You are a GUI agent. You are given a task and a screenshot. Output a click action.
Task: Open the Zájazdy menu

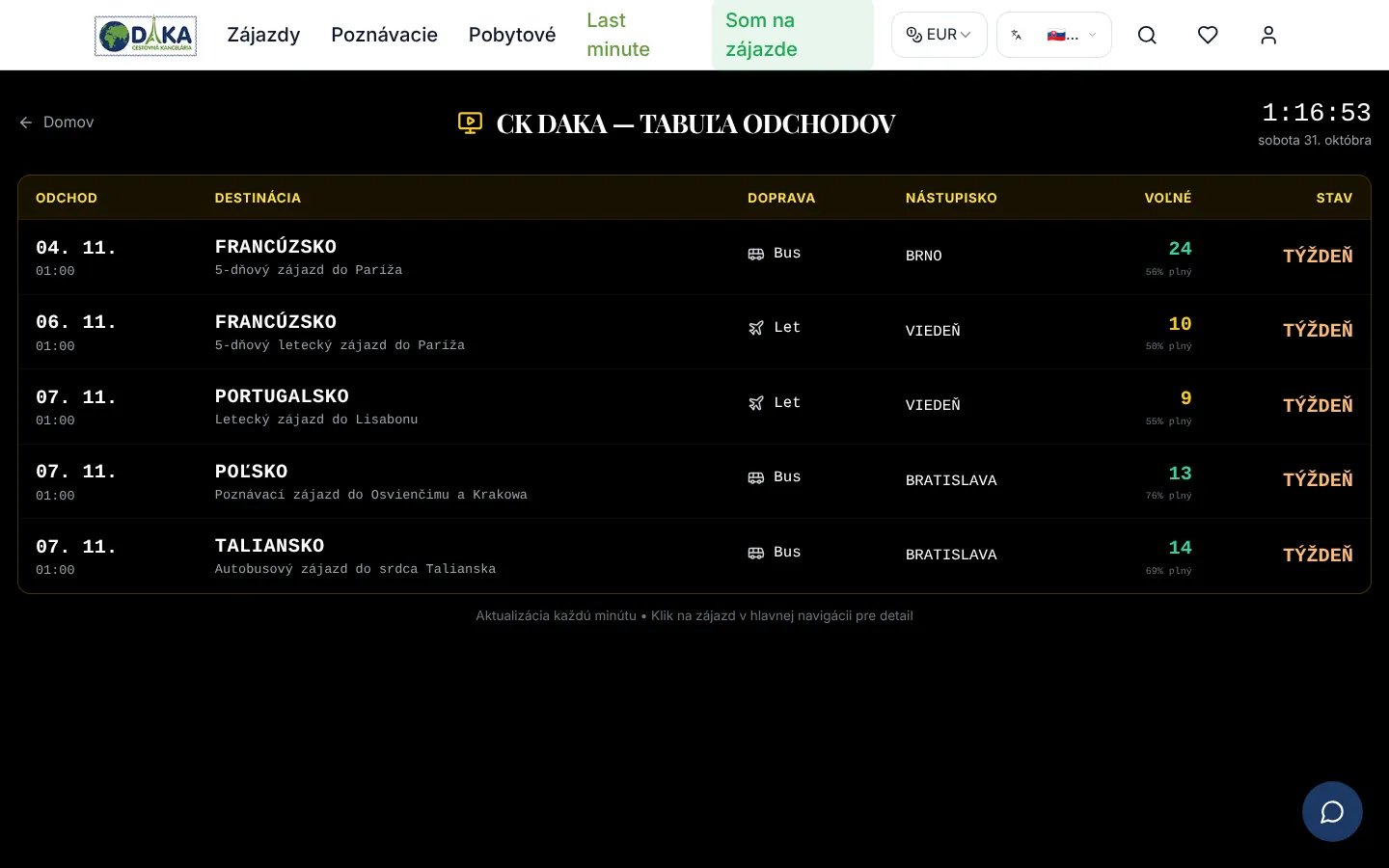click(x=263, y=35)
